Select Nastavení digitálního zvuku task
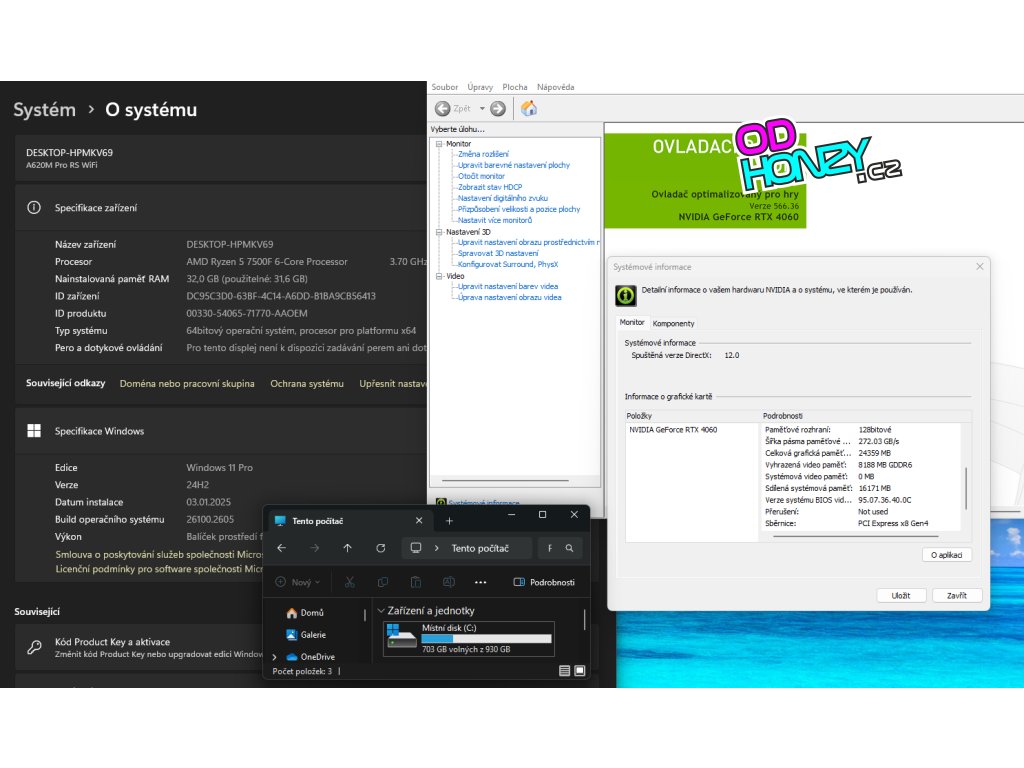 click(x=502, y=198)
